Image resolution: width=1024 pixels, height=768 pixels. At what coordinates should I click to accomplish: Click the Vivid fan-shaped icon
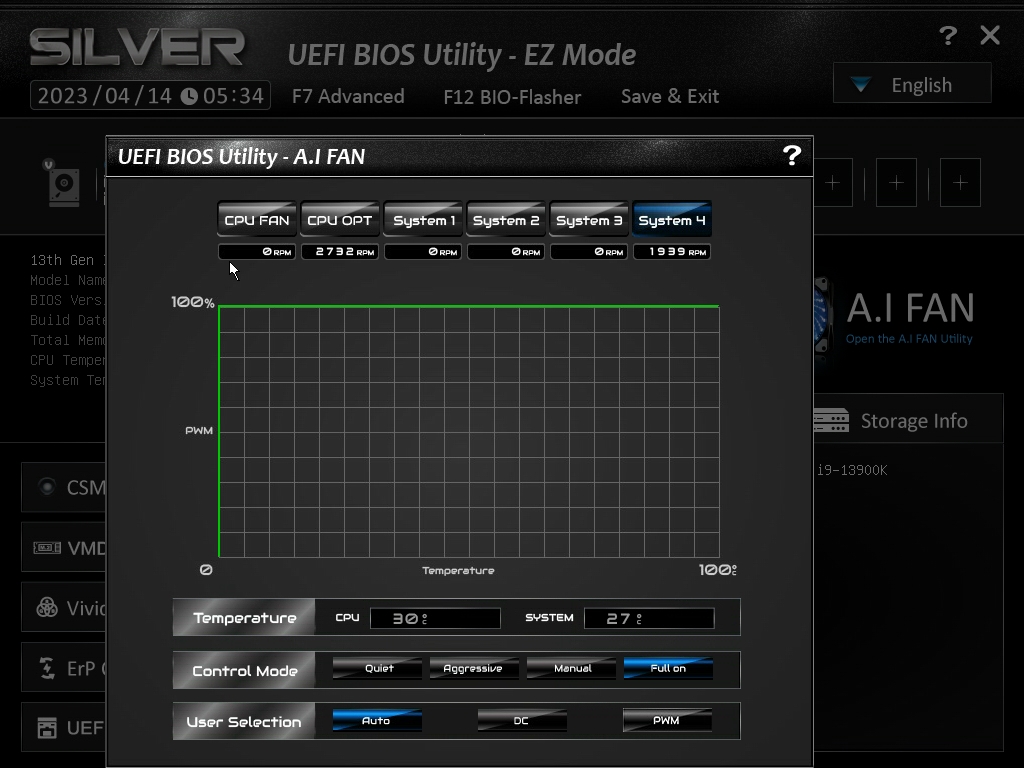tap(47, 608)
